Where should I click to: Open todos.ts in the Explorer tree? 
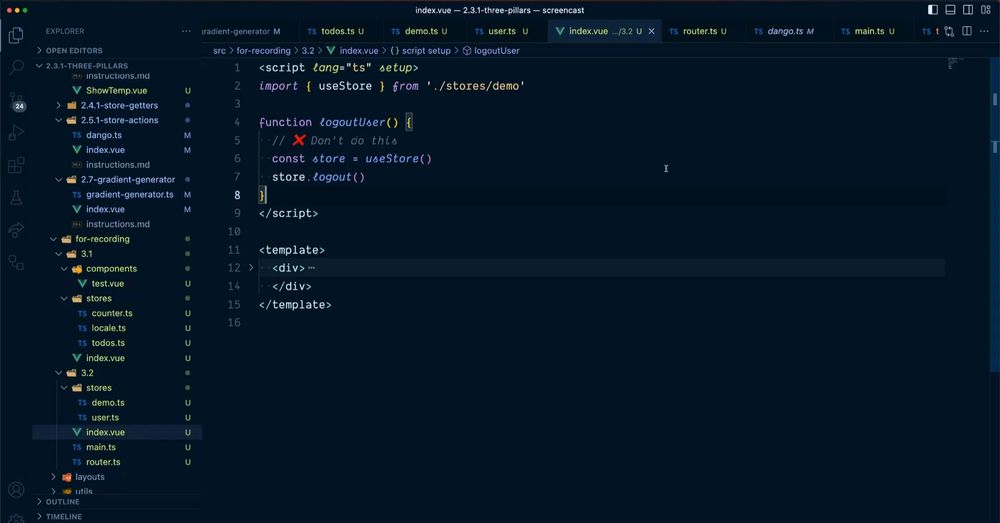tap(108, 343)
